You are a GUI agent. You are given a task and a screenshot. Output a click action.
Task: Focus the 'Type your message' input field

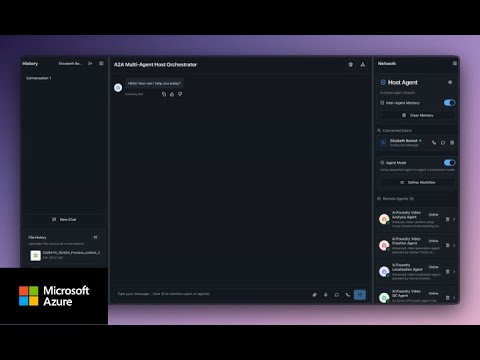pyautogui.click(x=212, y=294)
